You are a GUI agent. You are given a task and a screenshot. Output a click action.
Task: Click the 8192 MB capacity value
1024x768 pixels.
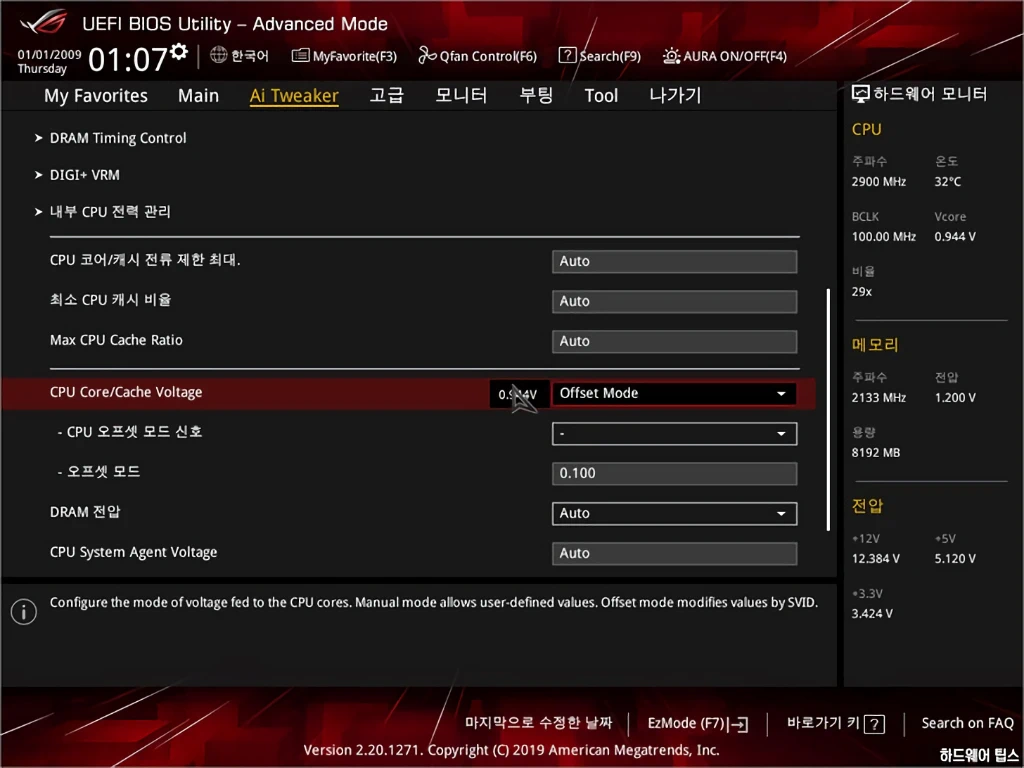876,453
